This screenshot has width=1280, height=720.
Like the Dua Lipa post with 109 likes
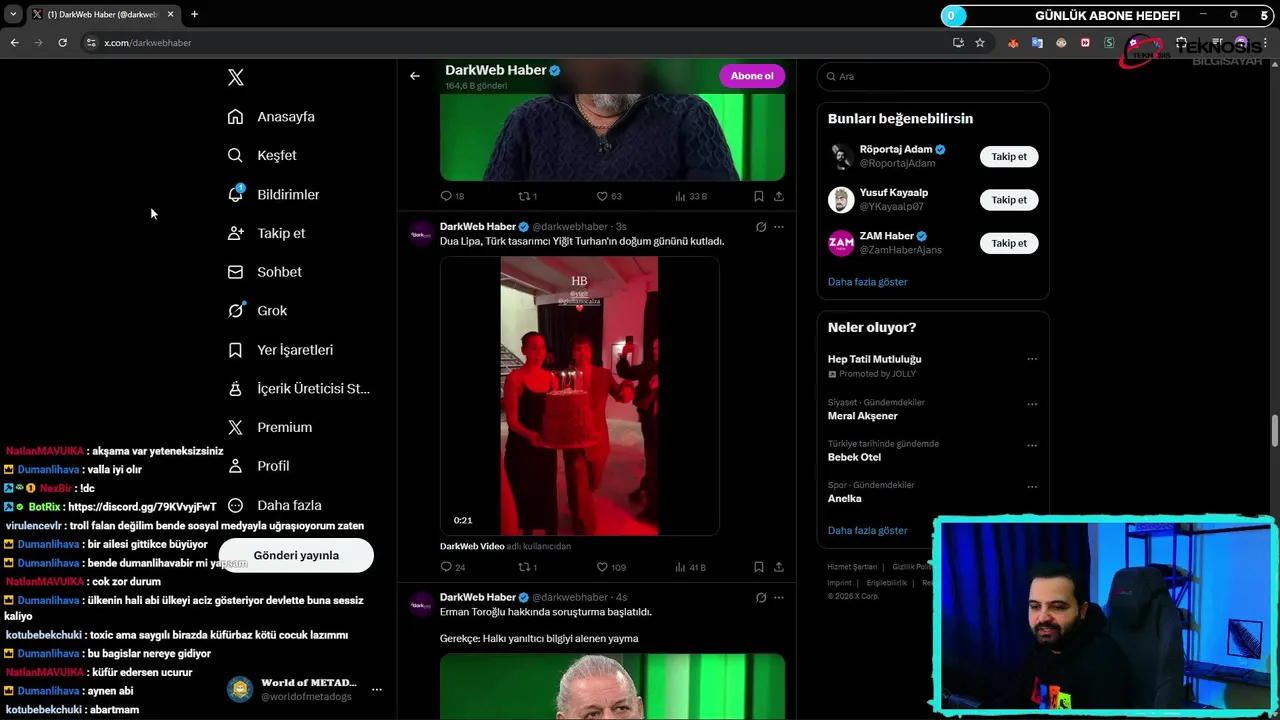pyautogui.click(x=610, y=567)
